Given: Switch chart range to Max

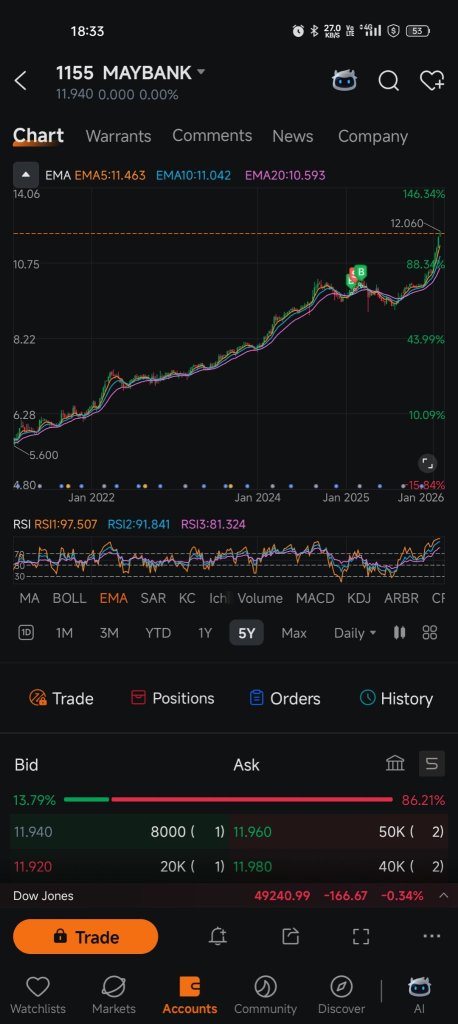Looking at the screenshot, I should click(294, 633).
